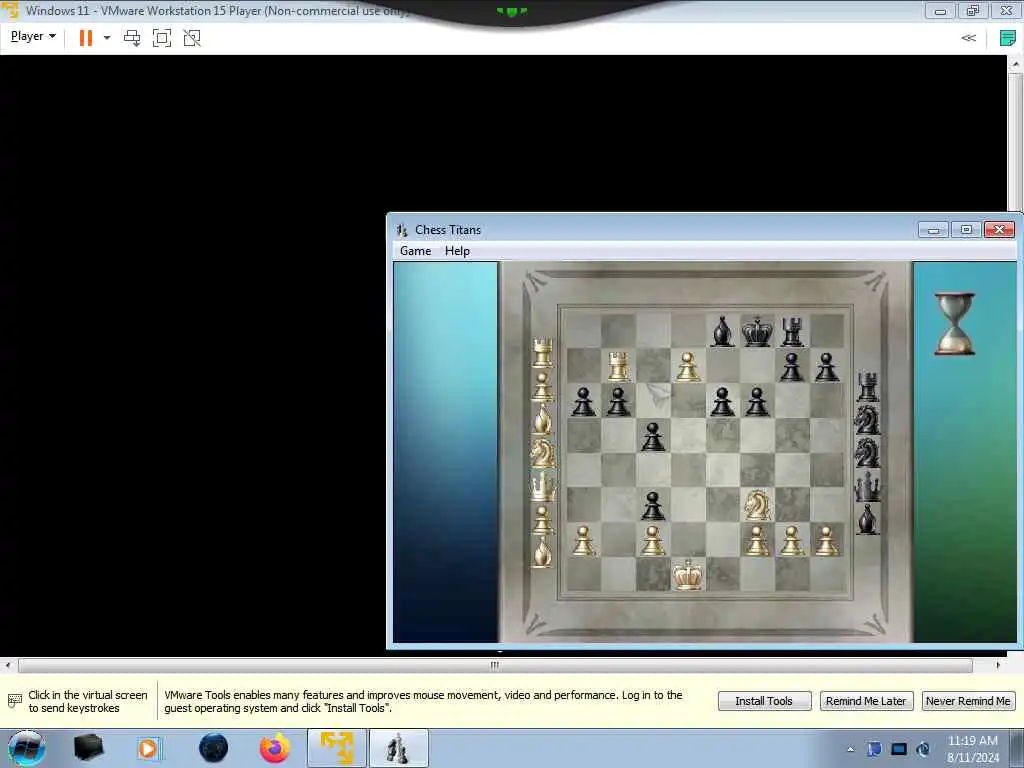Click the horizontal scrollbar's right arrow
This screenshot has height=768, width=1024.
pos(998,665)
